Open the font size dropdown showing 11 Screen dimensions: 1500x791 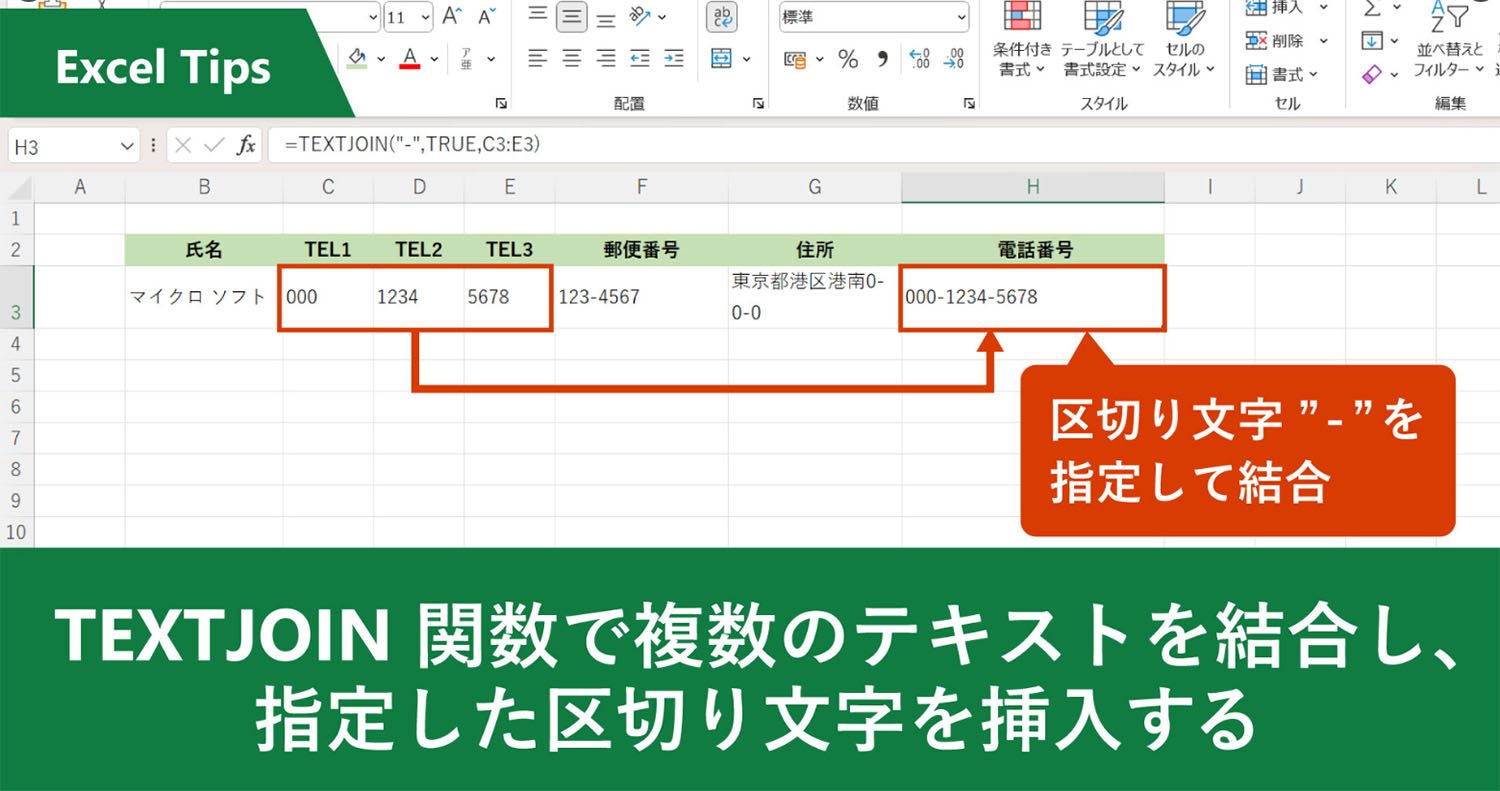[409, 17]
